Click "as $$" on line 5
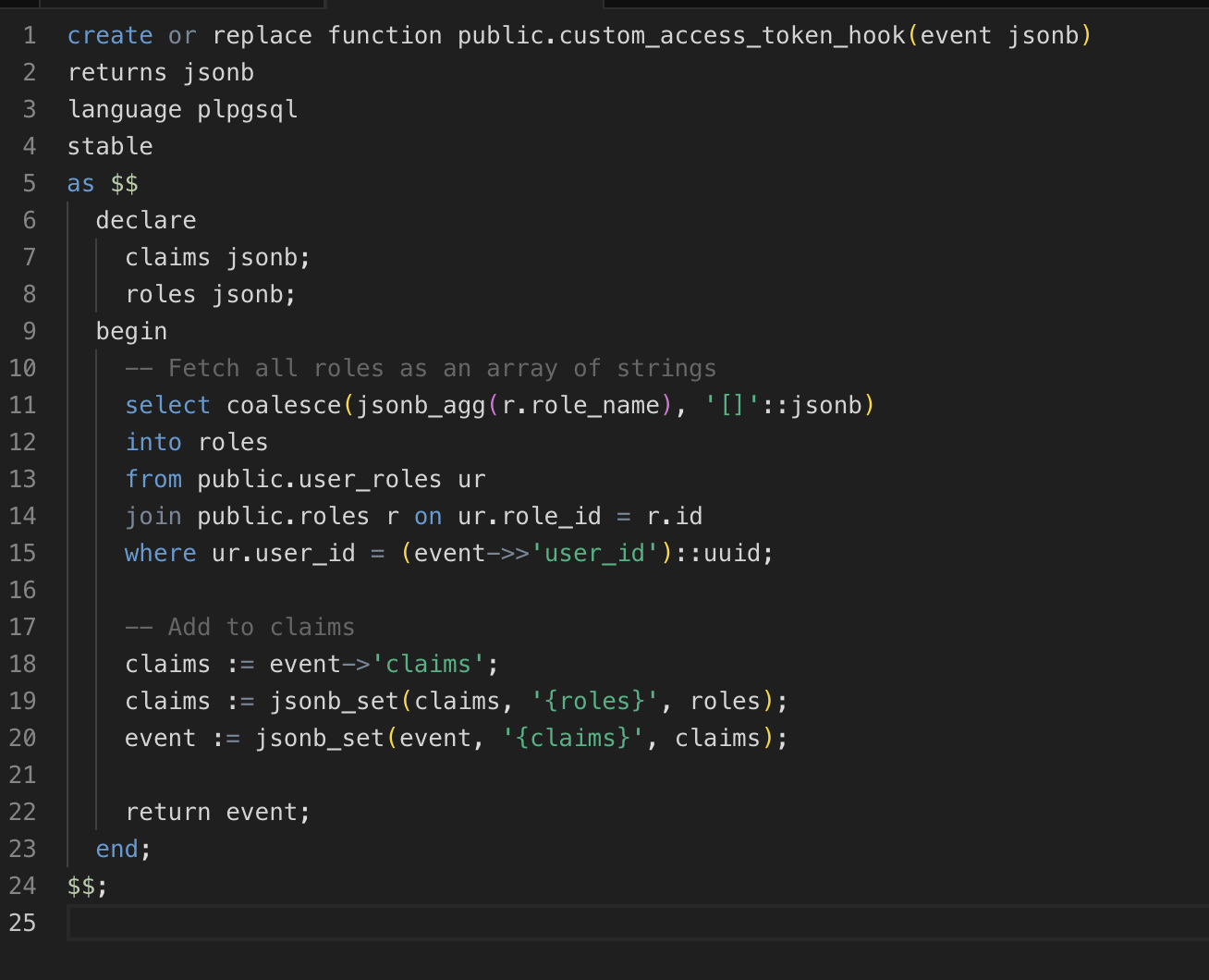Image resolution: width=1209 pixels, height=980 pixels. pyautogui.click(x=103, y=184)
